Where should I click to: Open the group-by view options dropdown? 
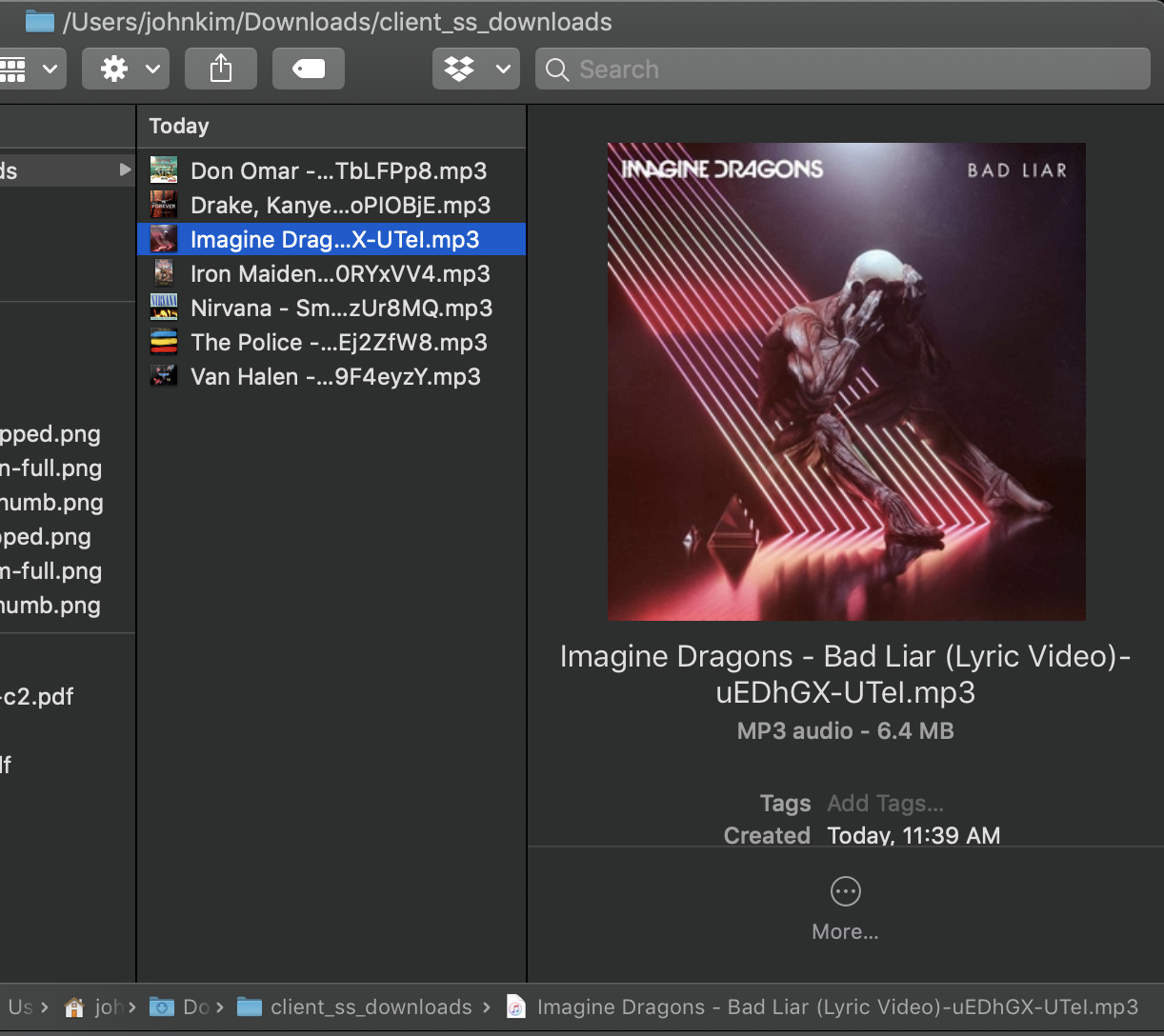(32, 69)
